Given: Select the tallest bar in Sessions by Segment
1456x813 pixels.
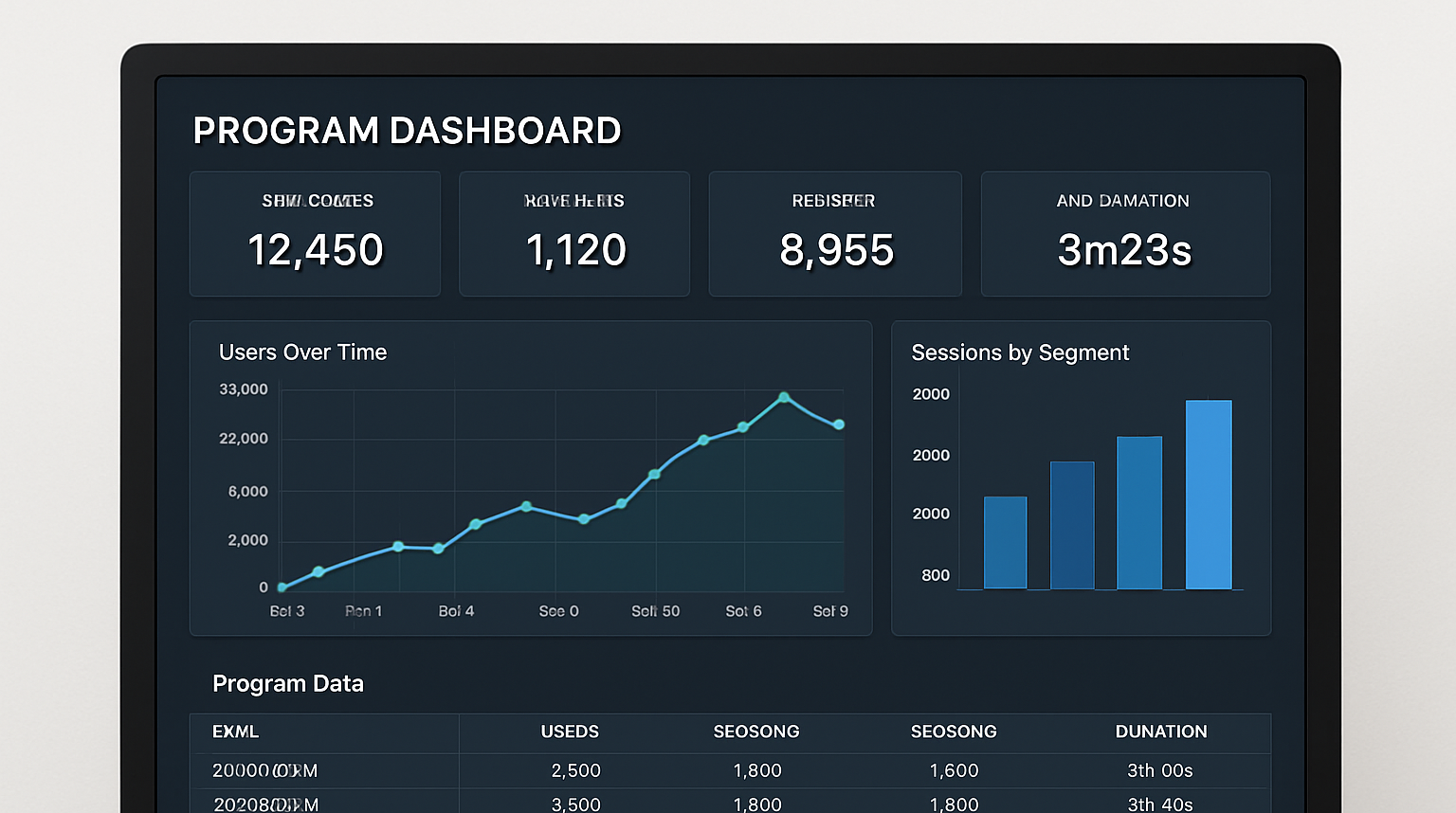Looking at the screenshot, I should 1209,495.
